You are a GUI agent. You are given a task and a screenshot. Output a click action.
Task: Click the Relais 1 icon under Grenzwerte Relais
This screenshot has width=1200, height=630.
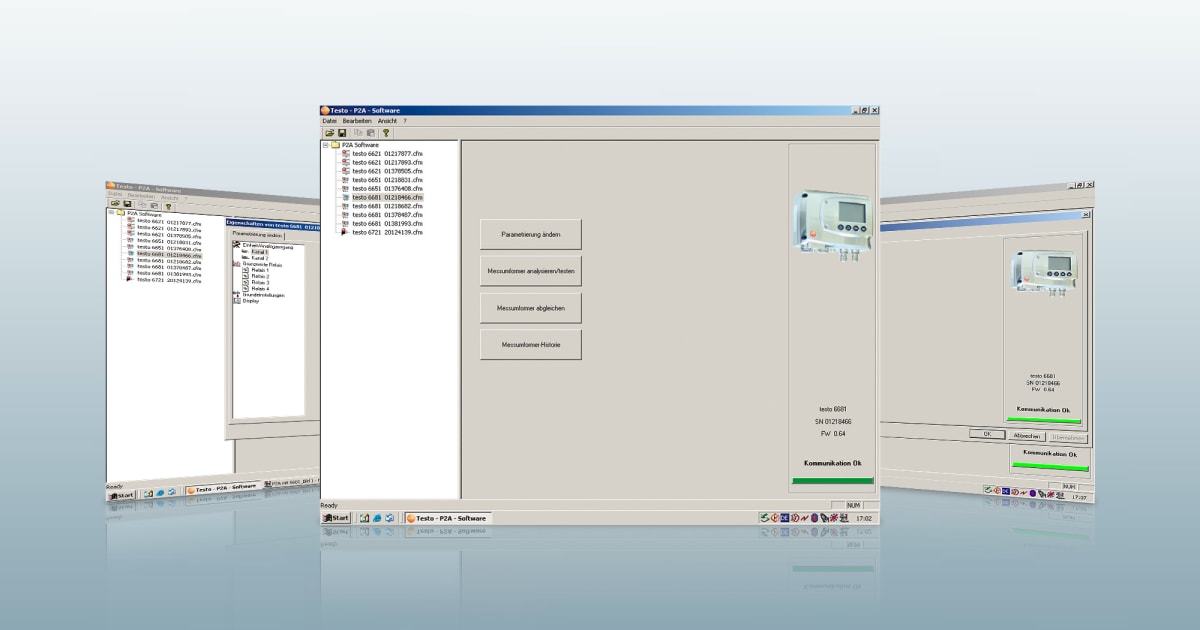pos(248,270)
